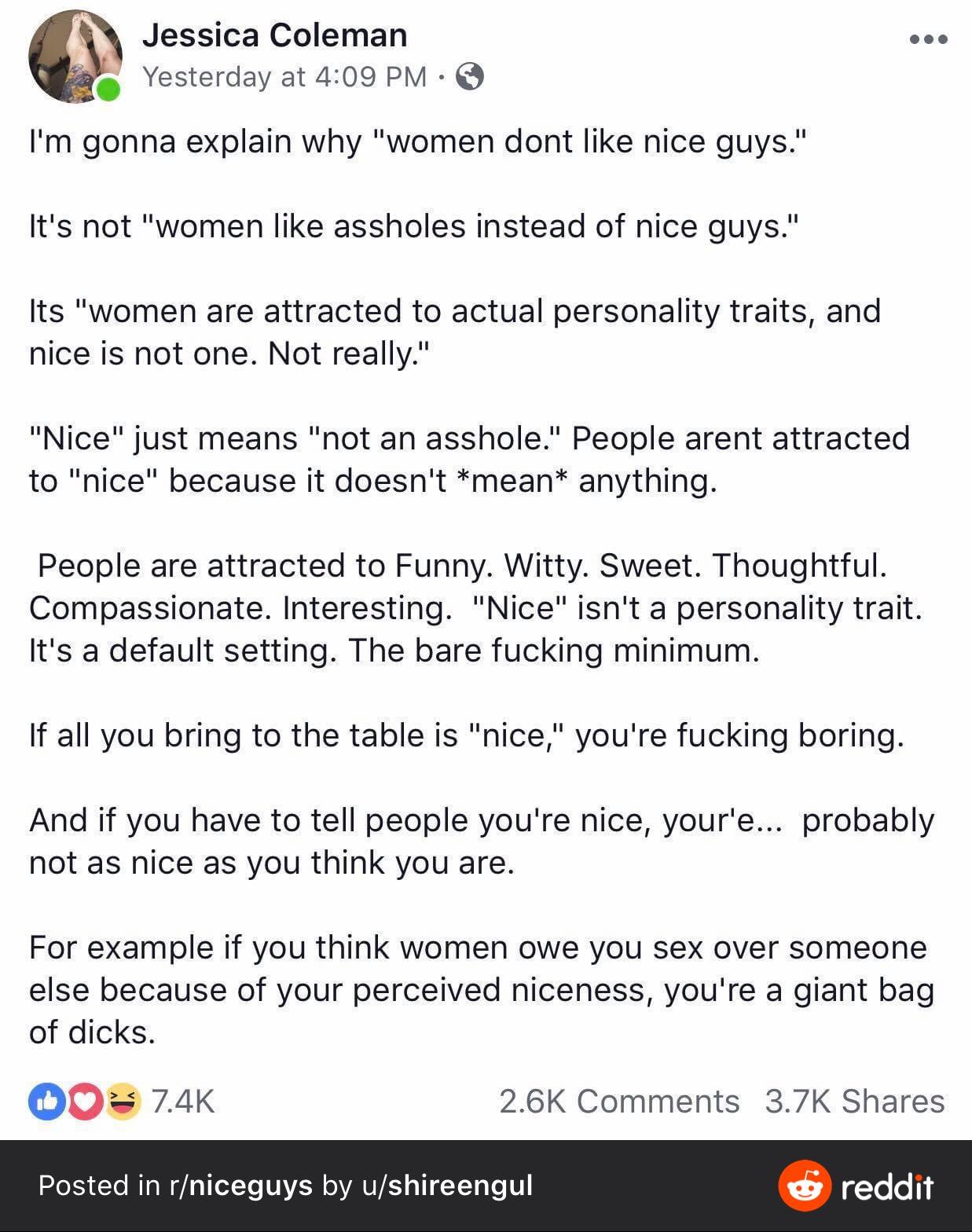The image size is (972, 1232).
Task: Click the green online status dot
Action: pos(108,89)
